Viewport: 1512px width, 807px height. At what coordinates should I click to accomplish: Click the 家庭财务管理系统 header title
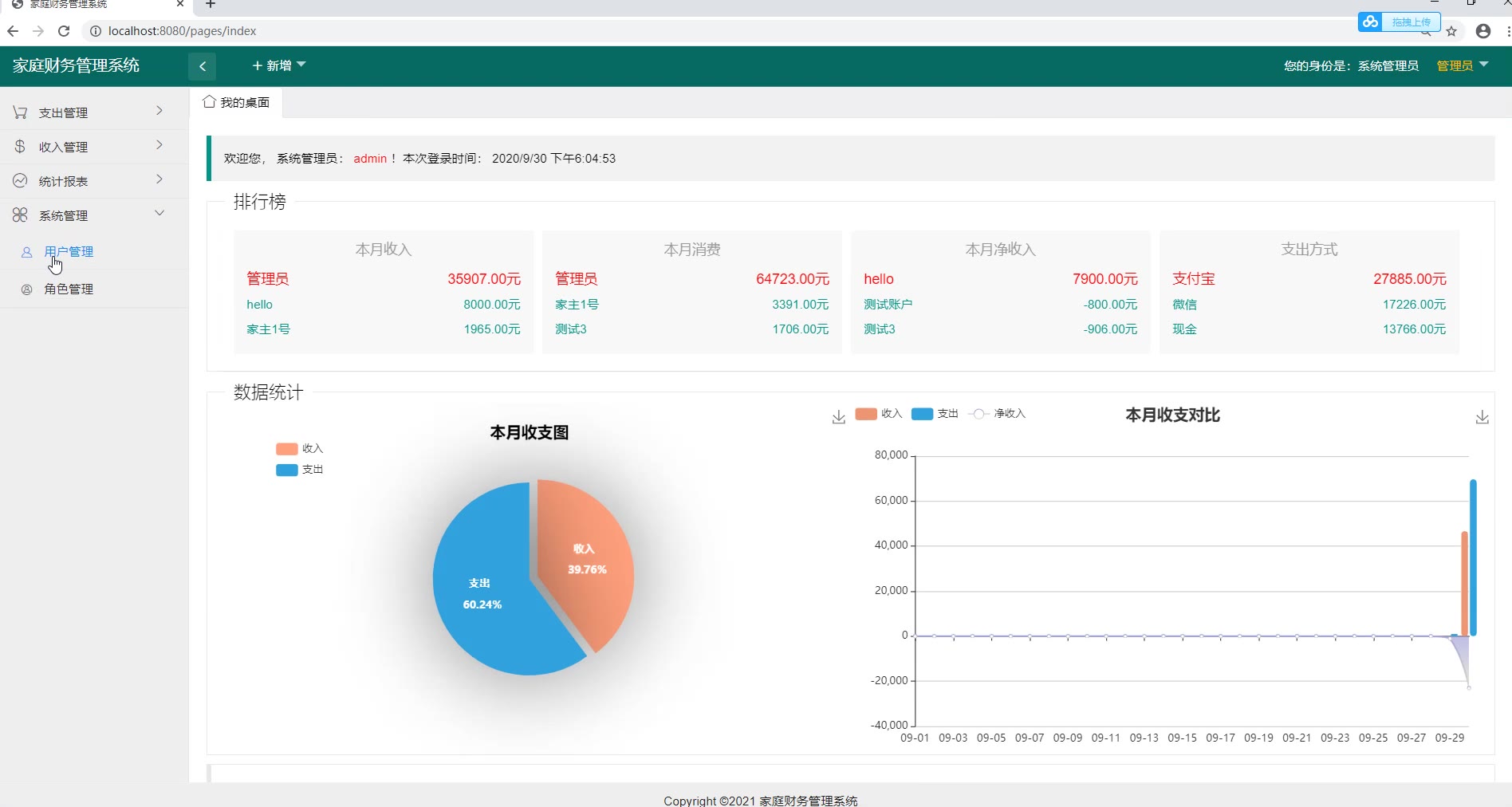pos(77,65)
